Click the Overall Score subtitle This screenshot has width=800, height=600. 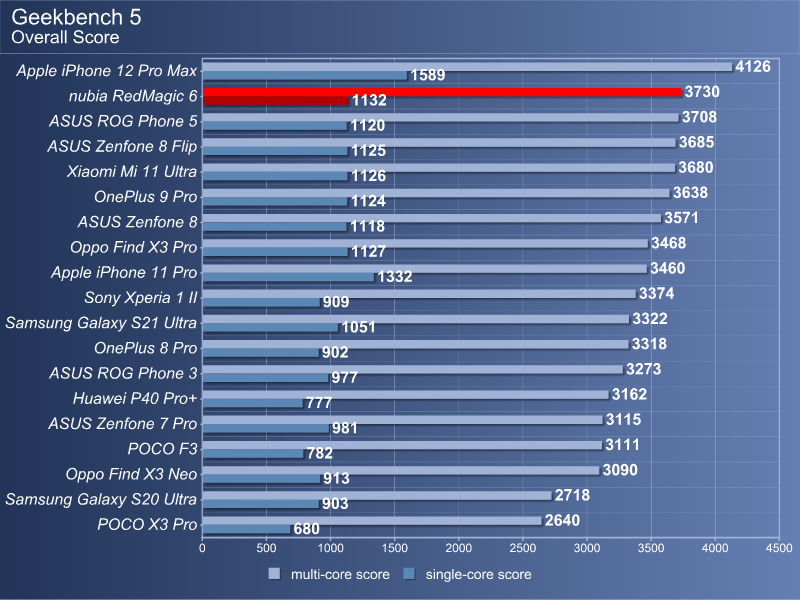point(65,37)
